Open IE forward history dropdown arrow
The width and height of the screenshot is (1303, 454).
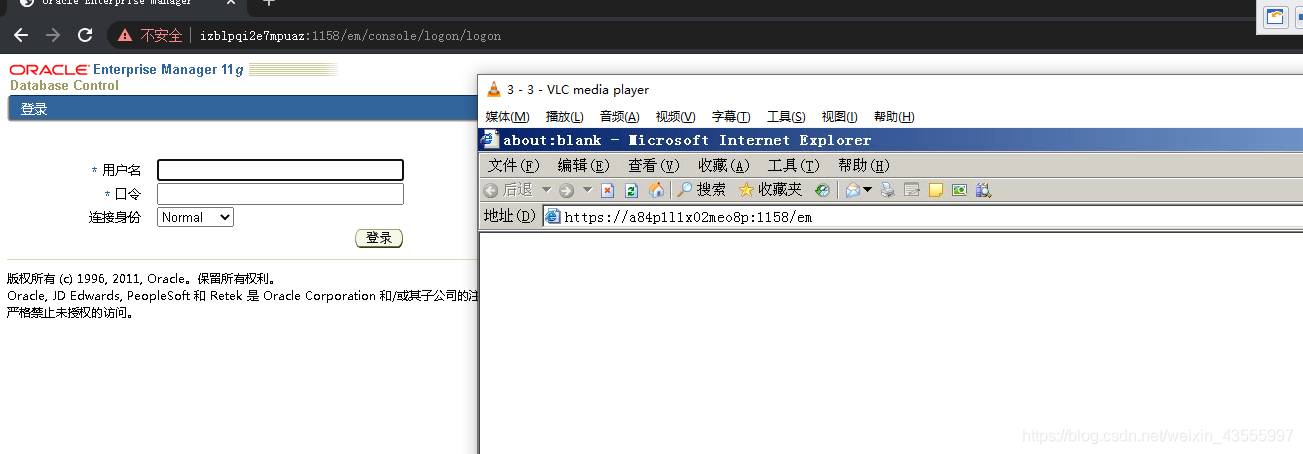click(587, 190)
